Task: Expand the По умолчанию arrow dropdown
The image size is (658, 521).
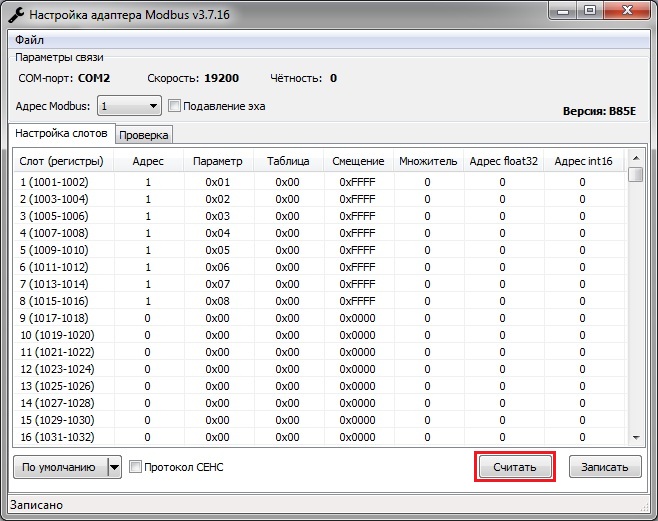Action: click(x=115, y=467)
